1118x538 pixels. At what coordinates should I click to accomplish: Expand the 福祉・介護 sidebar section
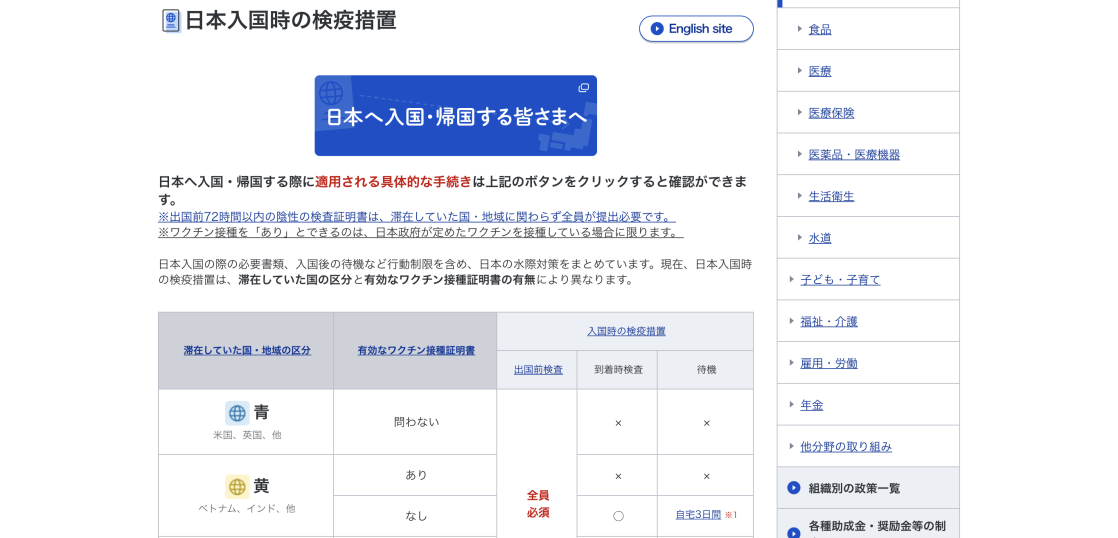828,322
